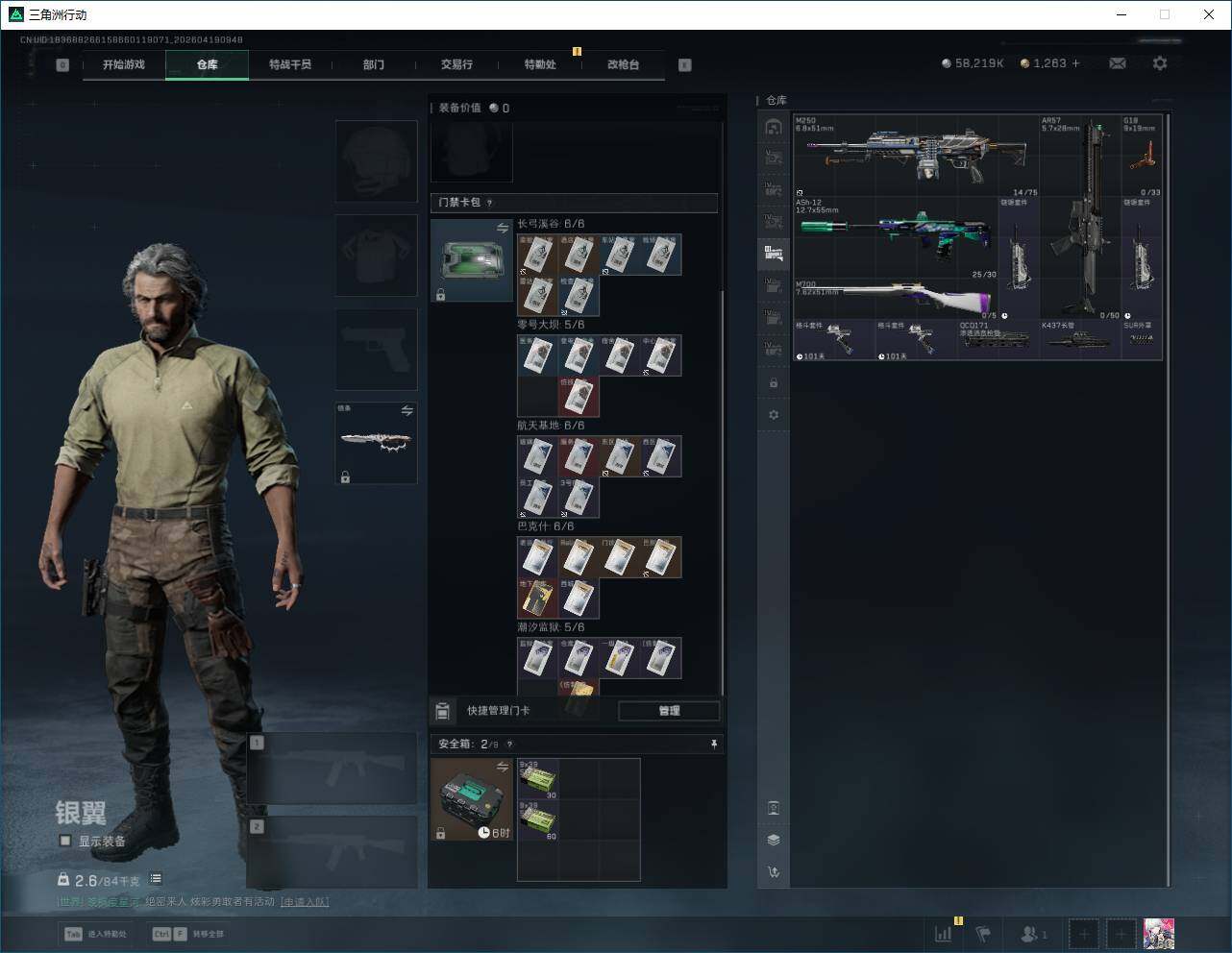The width and height of the screenshot is (1232, 953).
Task: Open the mail inbox envelope icon
Action: coord(1118,63)
